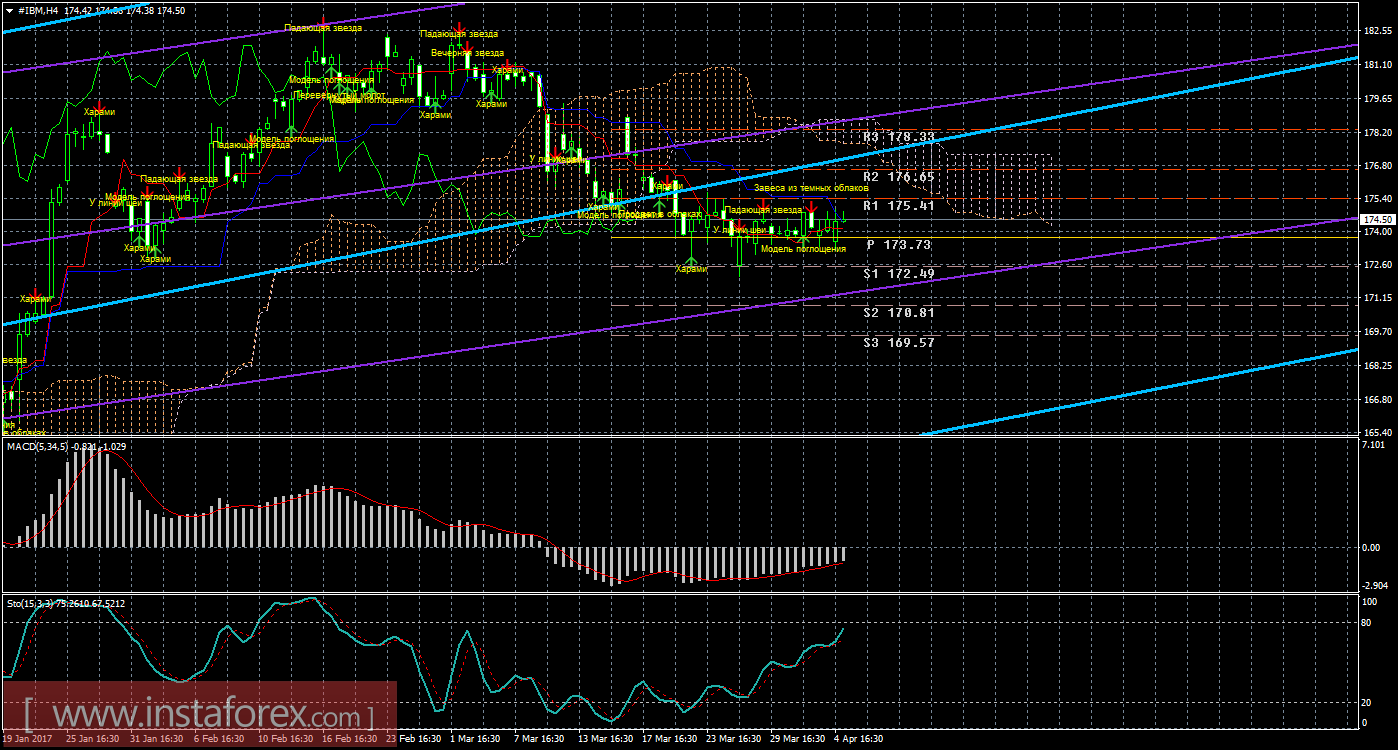1398x750 pixels.
Task: Select the 25 Jan 16:30 time label
Action: click(91, 739)
